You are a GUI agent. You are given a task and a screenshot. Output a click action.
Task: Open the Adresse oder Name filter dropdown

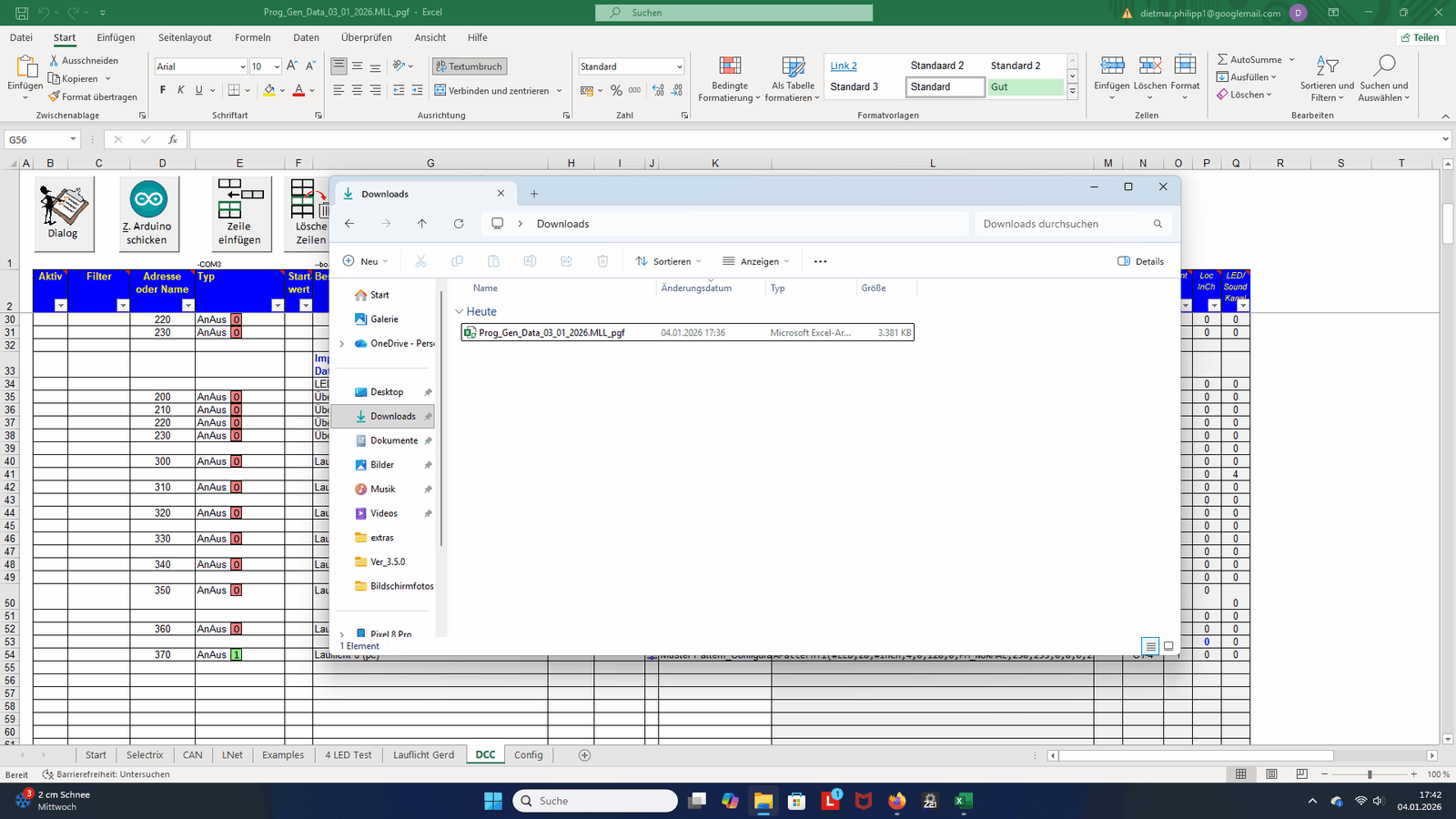pos(187,306)
